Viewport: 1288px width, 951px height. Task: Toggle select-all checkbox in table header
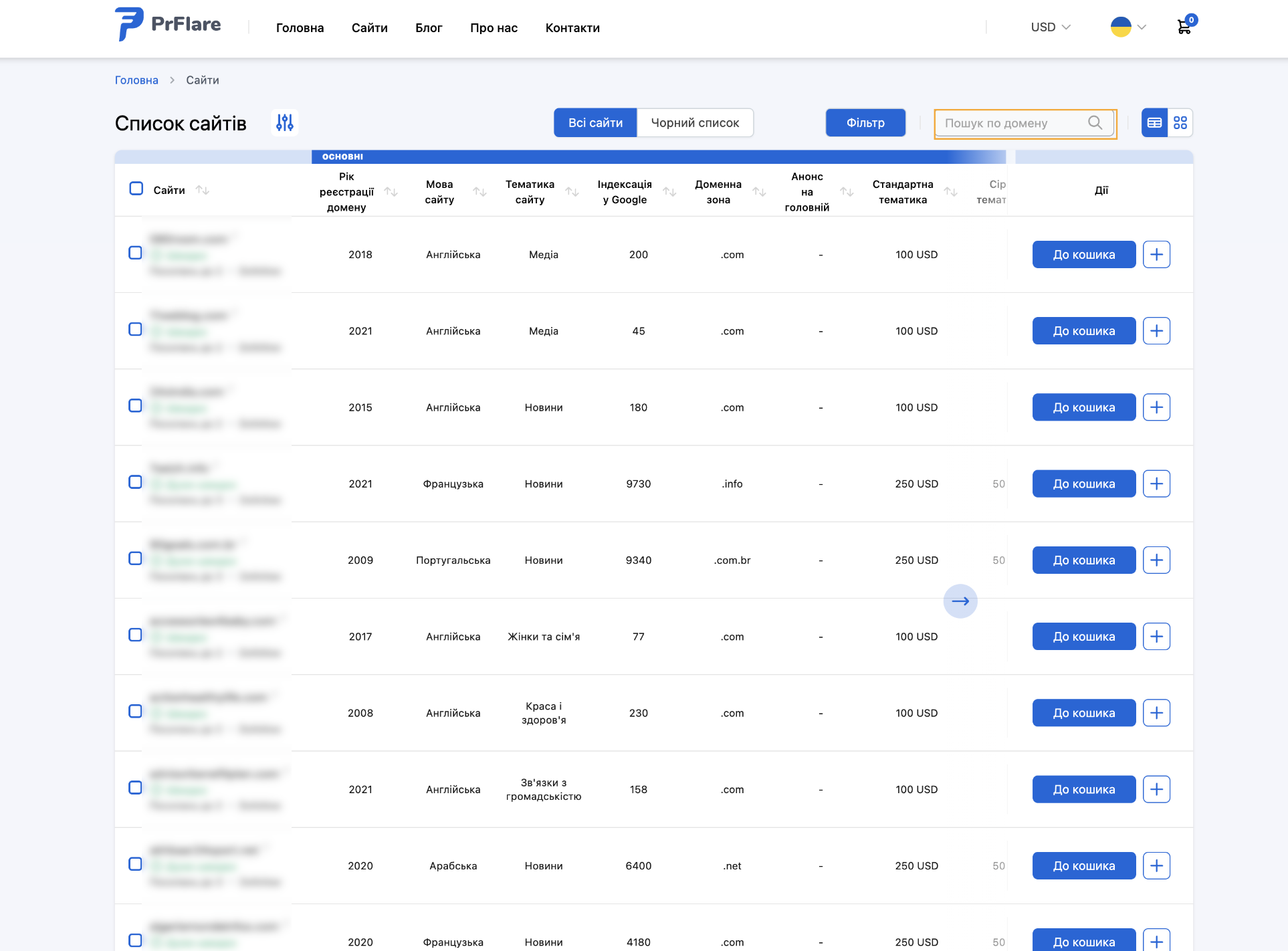pos(136,189)
